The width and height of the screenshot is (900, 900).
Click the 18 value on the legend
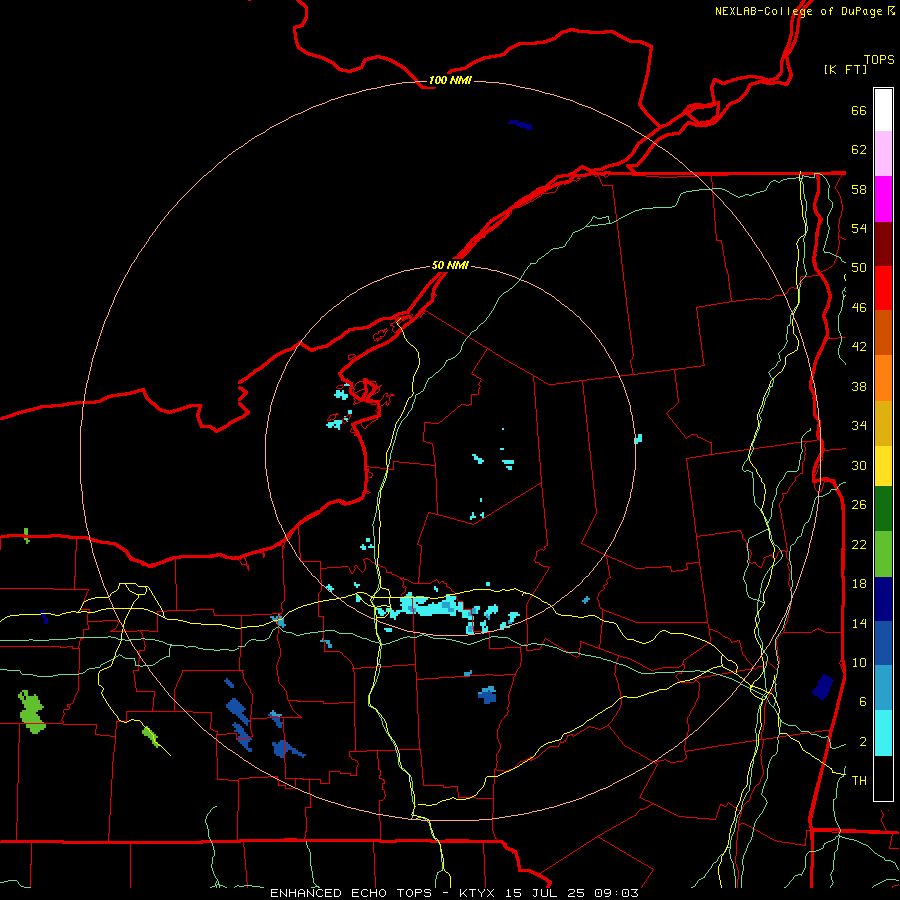click(859, 584)
